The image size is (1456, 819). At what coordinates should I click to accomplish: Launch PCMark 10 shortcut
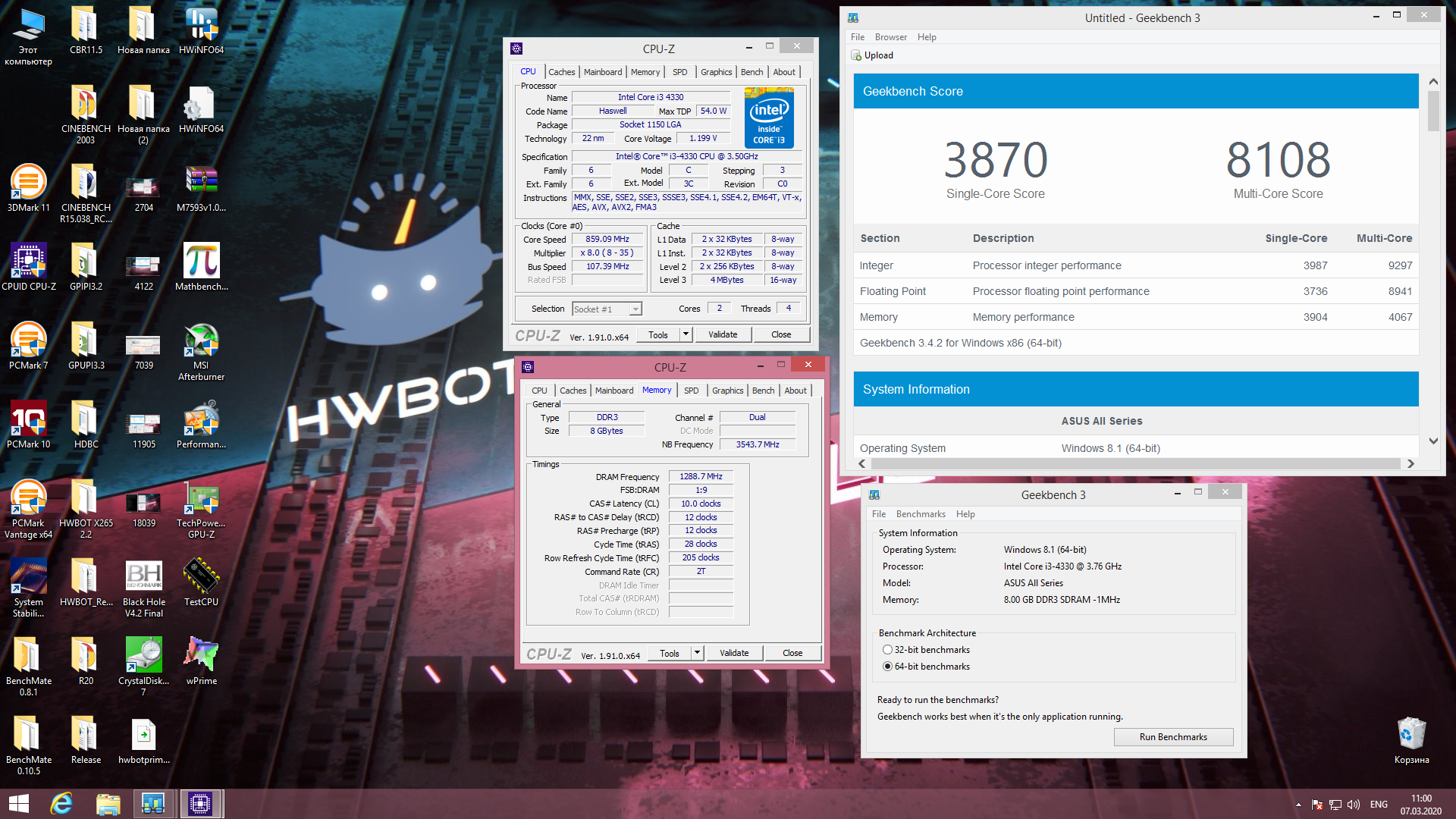point(28,425)
